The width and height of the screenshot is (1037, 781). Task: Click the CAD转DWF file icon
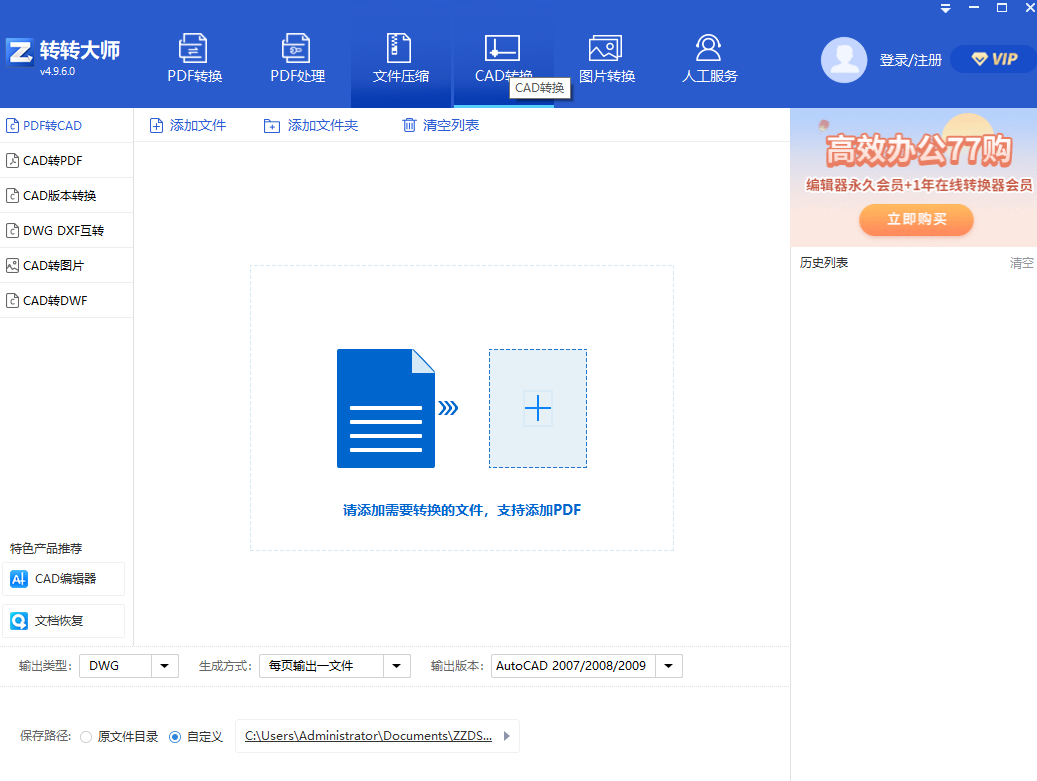[x=12, y=301]
